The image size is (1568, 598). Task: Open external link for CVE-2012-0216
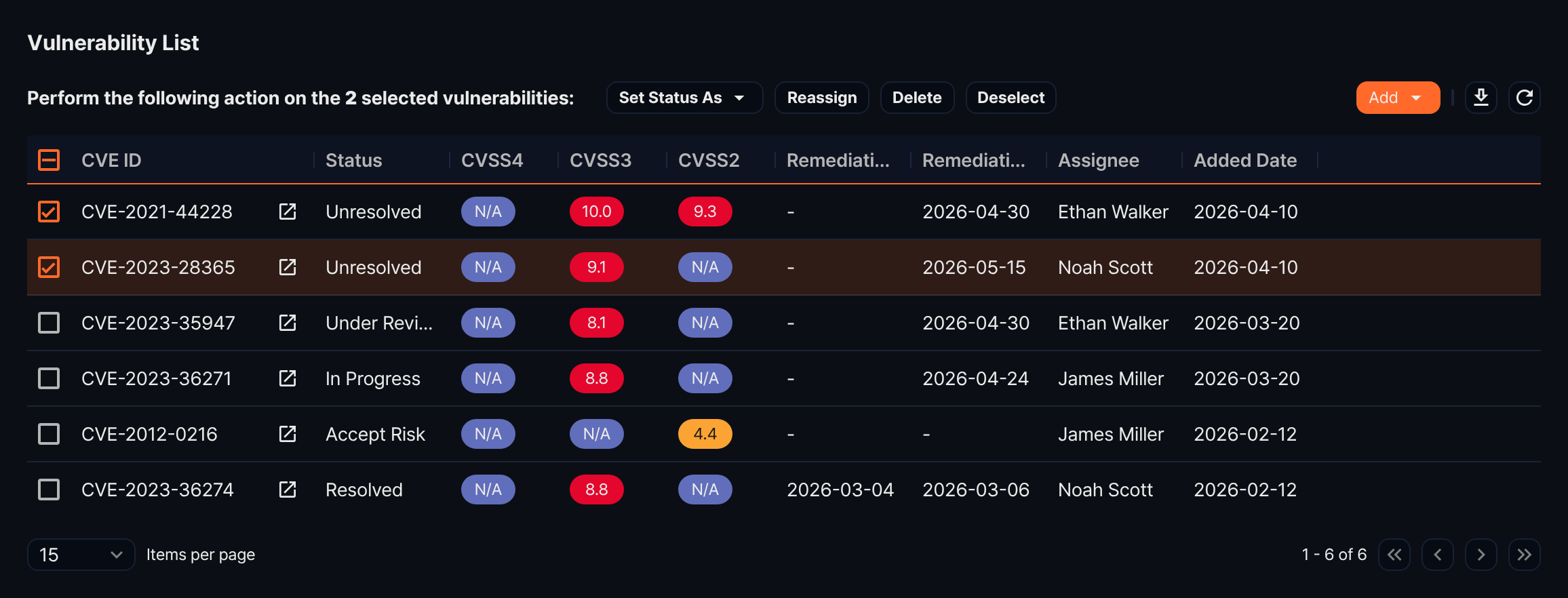(288, 434)
